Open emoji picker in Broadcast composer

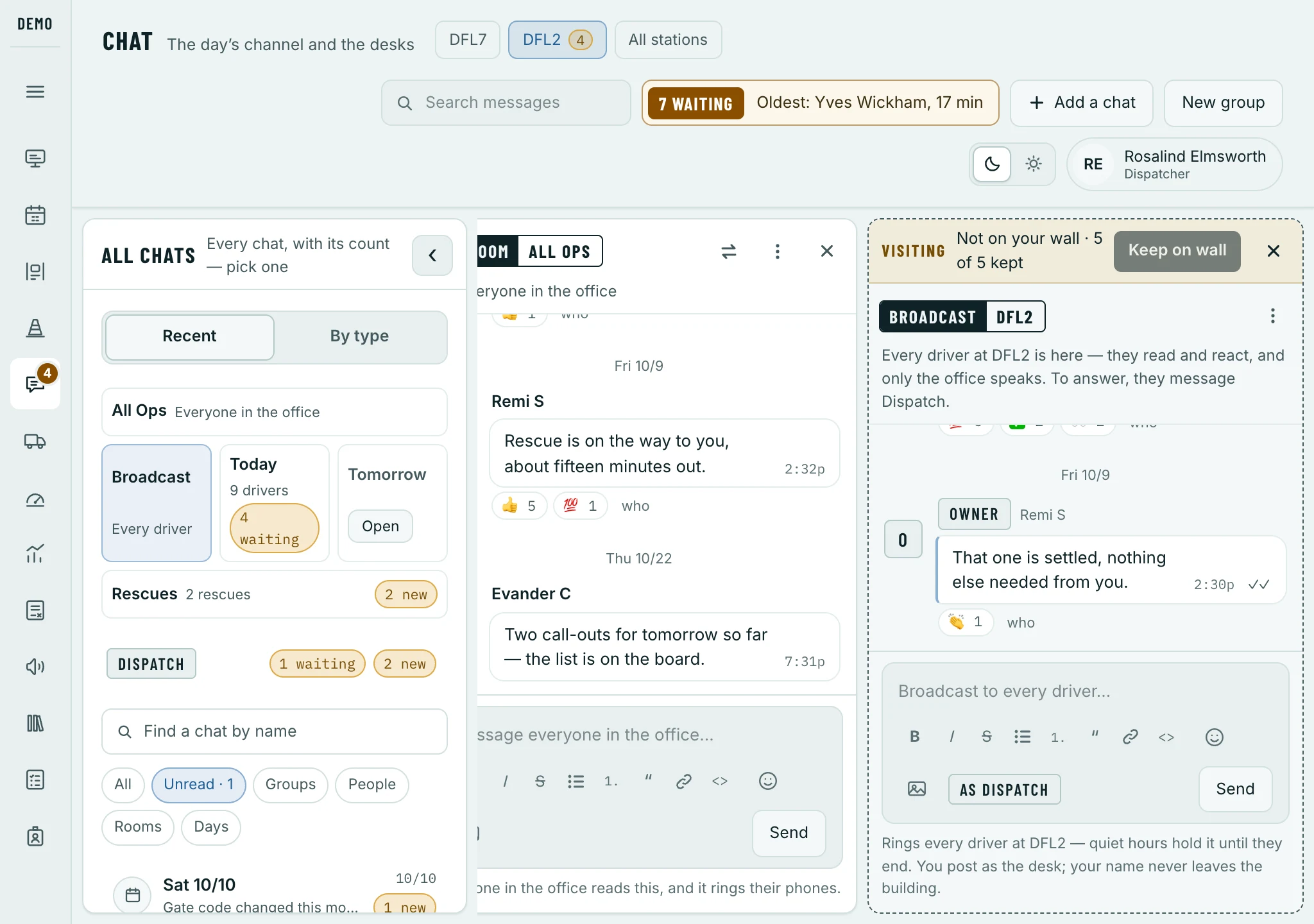[1215, 737]
